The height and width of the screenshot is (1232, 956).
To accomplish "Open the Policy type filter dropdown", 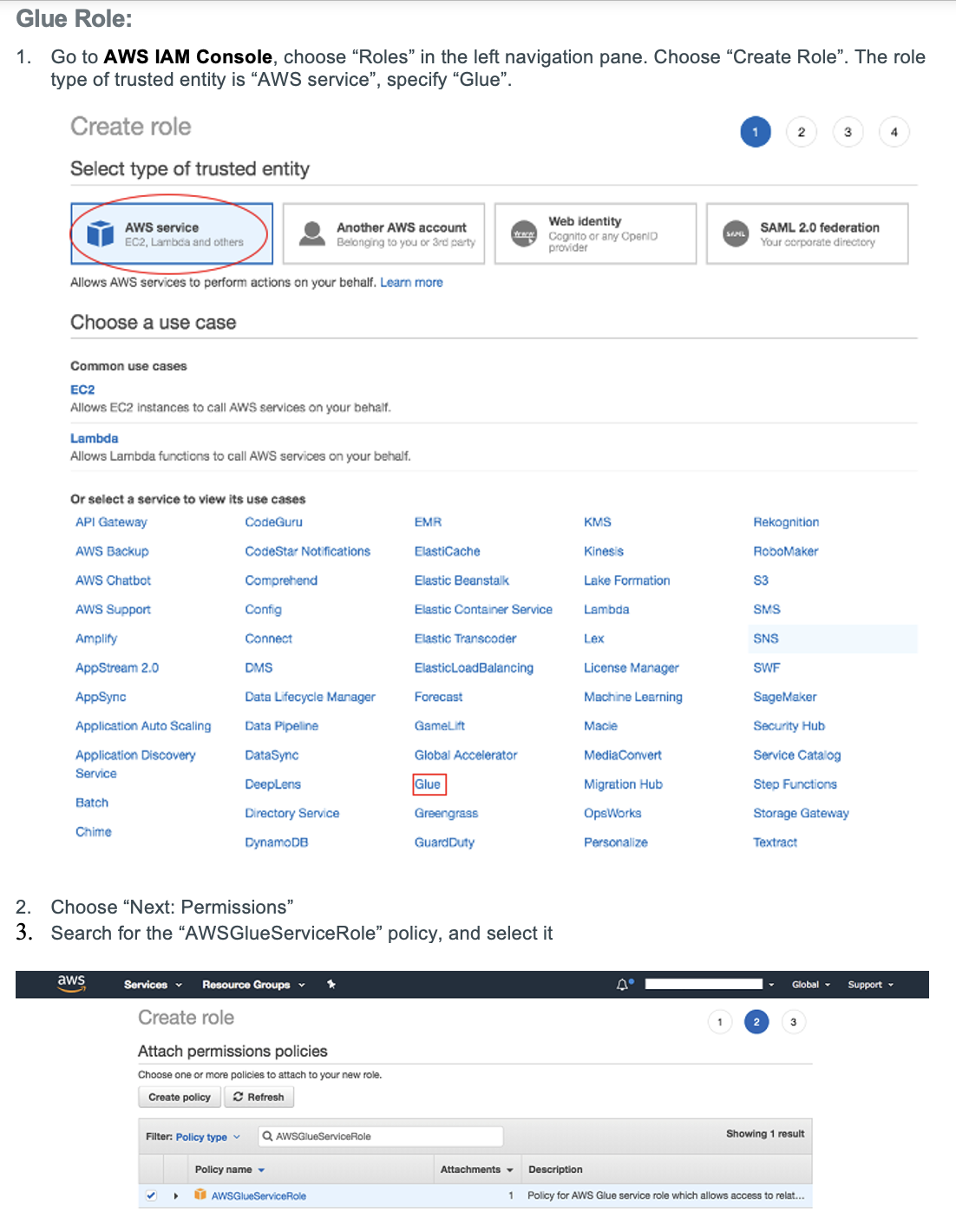I will [x=207, y=1137].
